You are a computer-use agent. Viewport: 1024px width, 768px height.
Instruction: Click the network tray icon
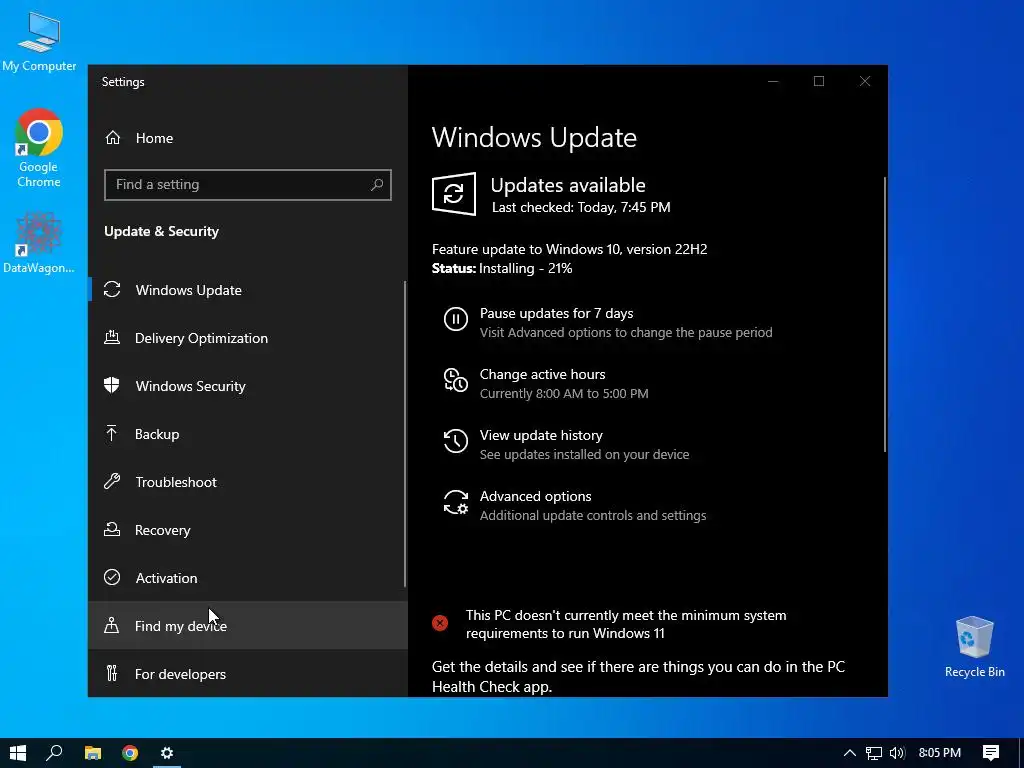pos(873,753)
